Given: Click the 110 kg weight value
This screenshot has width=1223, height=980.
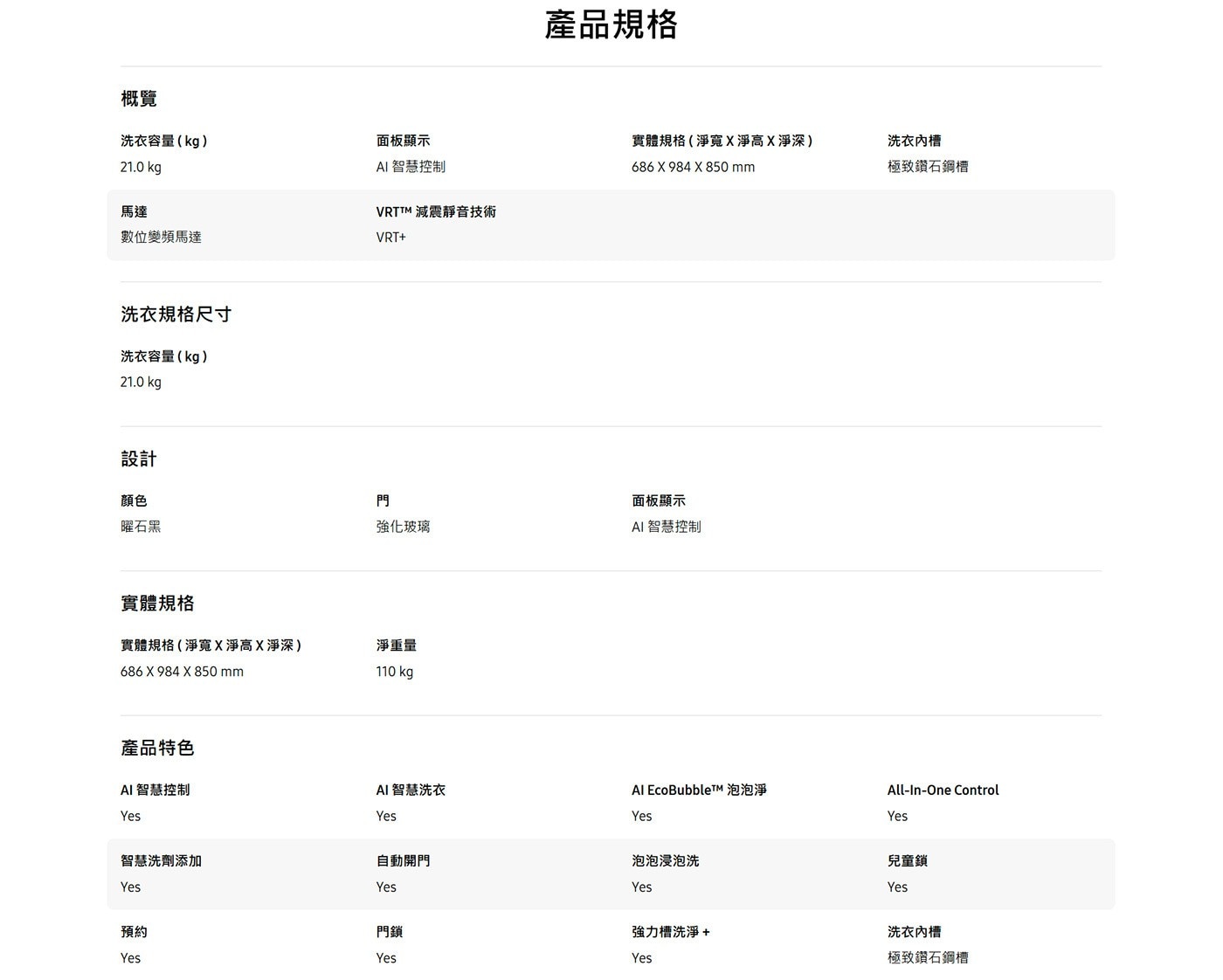Looking at the screenshot, I should coord(394,672).
